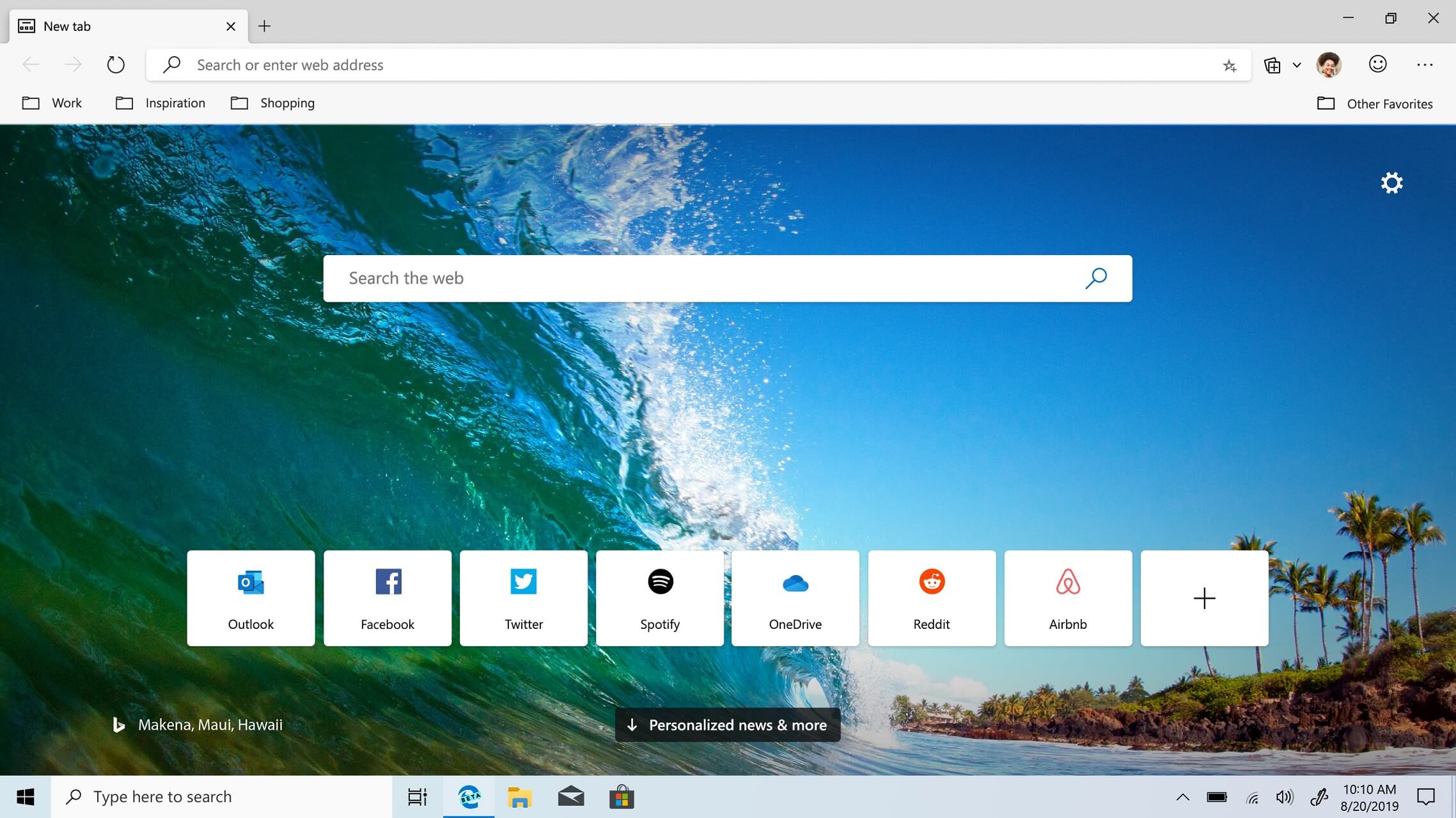Expand Edge settings and more menu

[x=1424, y=64]
